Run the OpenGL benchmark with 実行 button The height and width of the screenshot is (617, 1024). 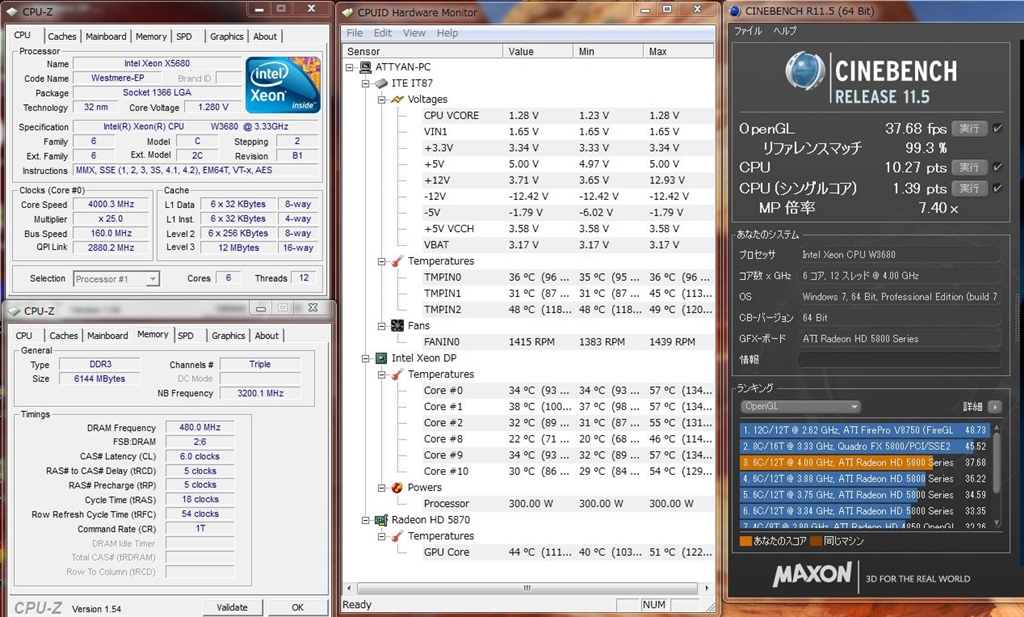(969, 128)
